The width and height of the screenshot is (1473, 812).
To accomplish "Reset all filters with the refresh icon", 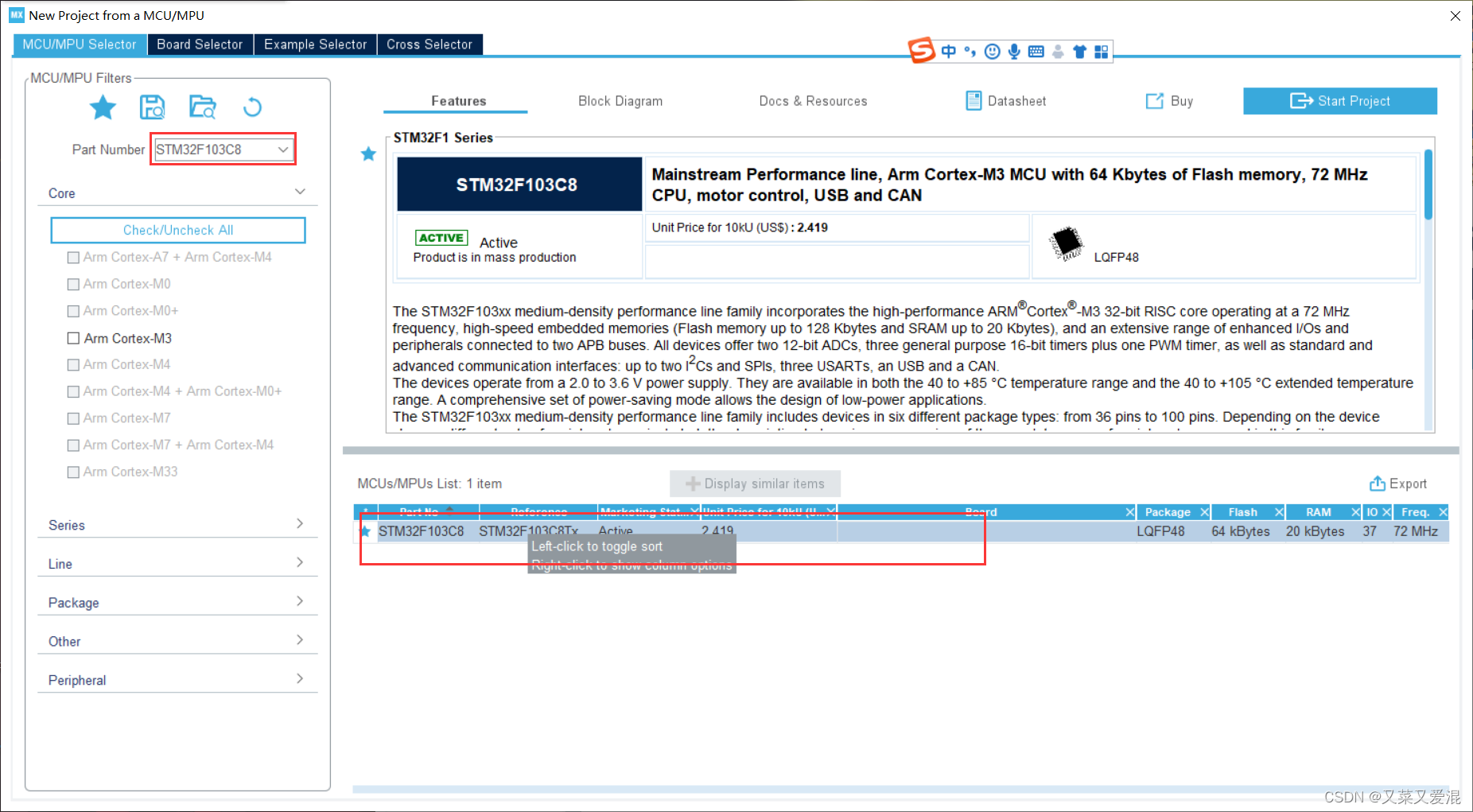I will [x=252, y=107].
